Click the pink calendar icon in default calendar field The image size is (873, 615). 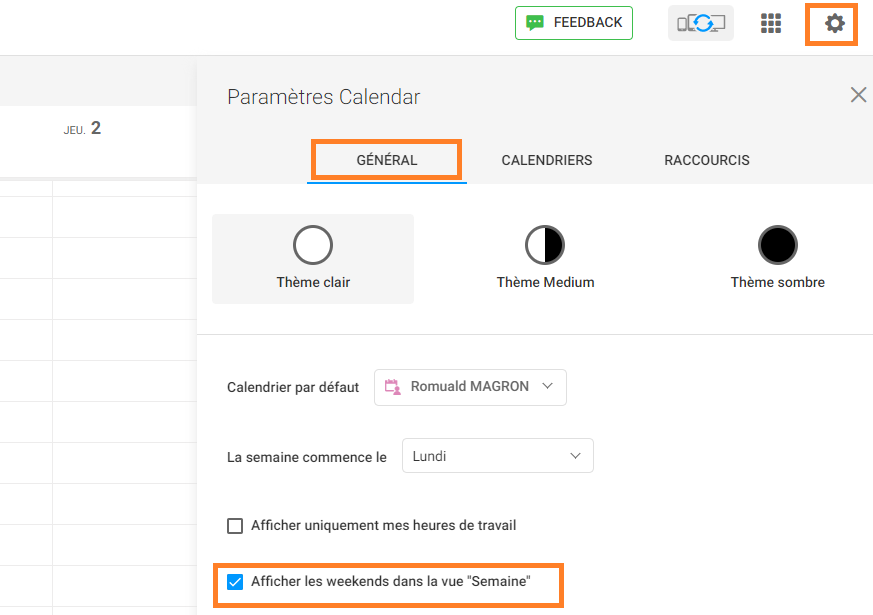[393, 387]
